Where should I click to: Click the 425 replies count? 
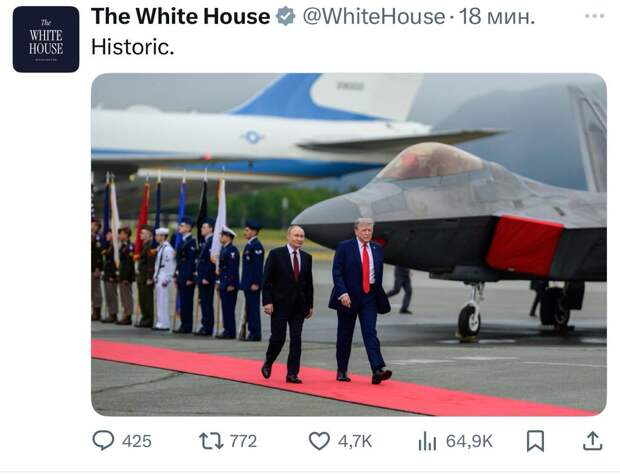pyautogui.click(x=137, y=441)
